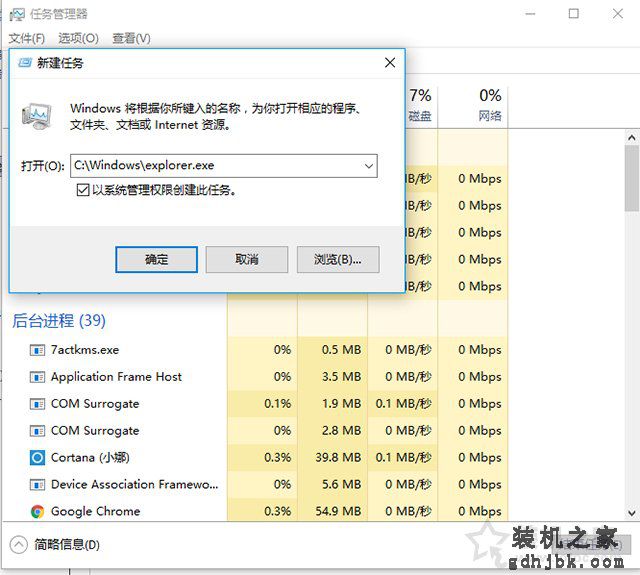Screen dimensions: 640x575
Task: Click the 3.5 MB memory value
Action: [341, 377]
